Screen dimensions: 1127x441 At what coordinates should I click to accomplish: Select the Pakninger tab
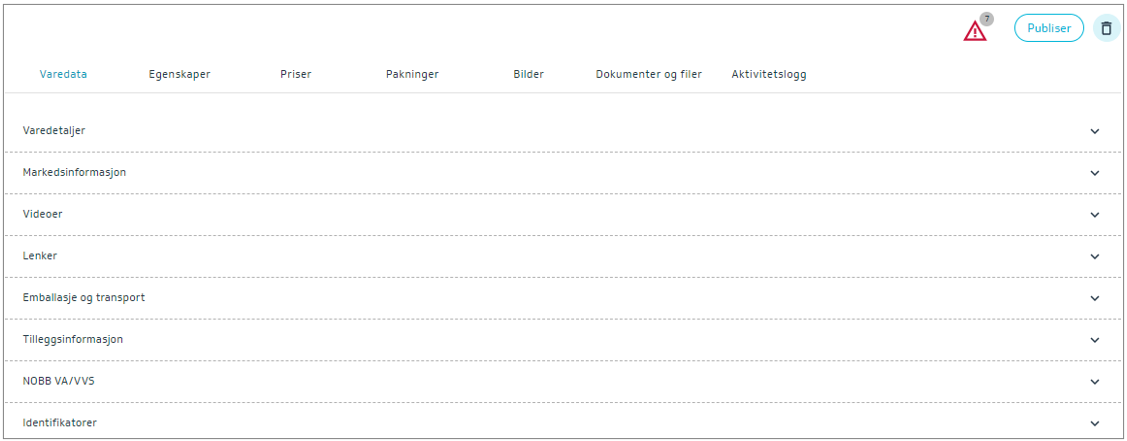[412, 74]
